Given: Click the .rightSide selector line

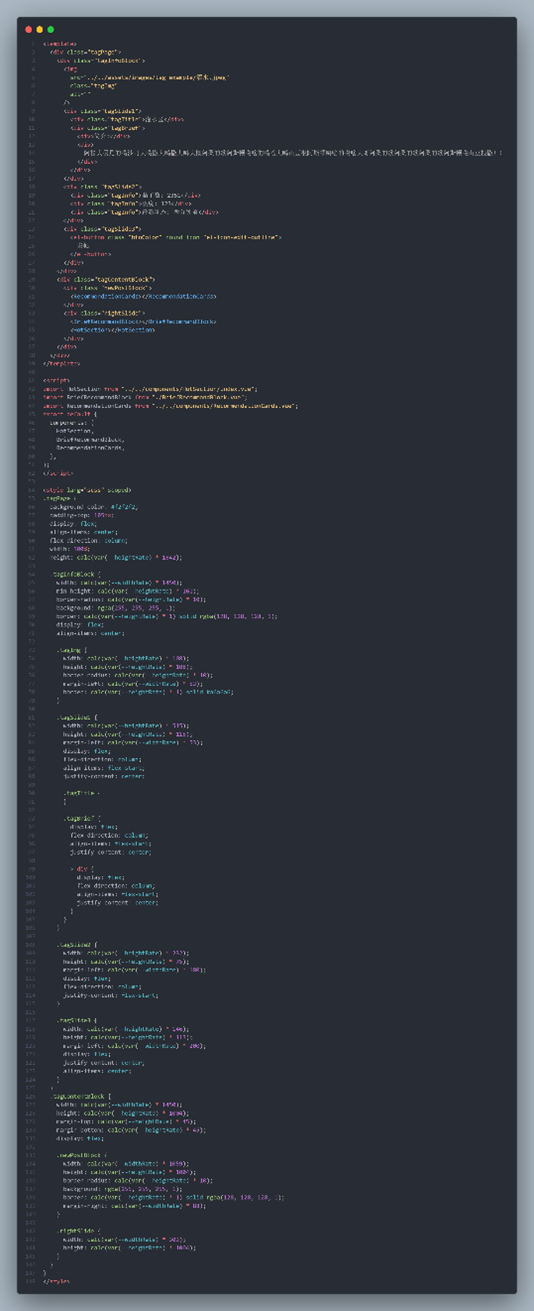Looking at the screenshot, I should (78, 1231).
